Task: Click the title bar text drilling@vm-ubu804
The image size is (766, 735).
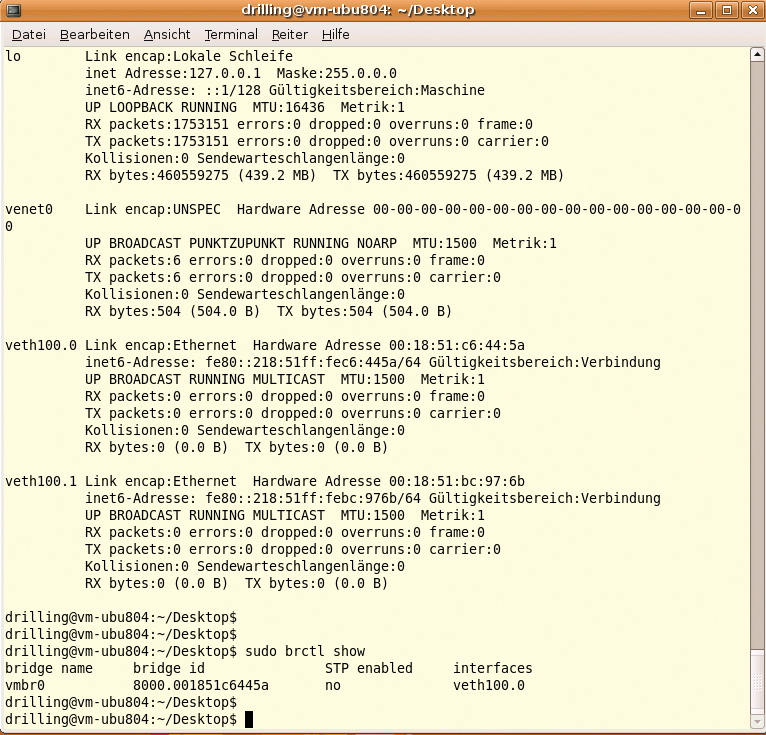Action: (x=358, y=10)
